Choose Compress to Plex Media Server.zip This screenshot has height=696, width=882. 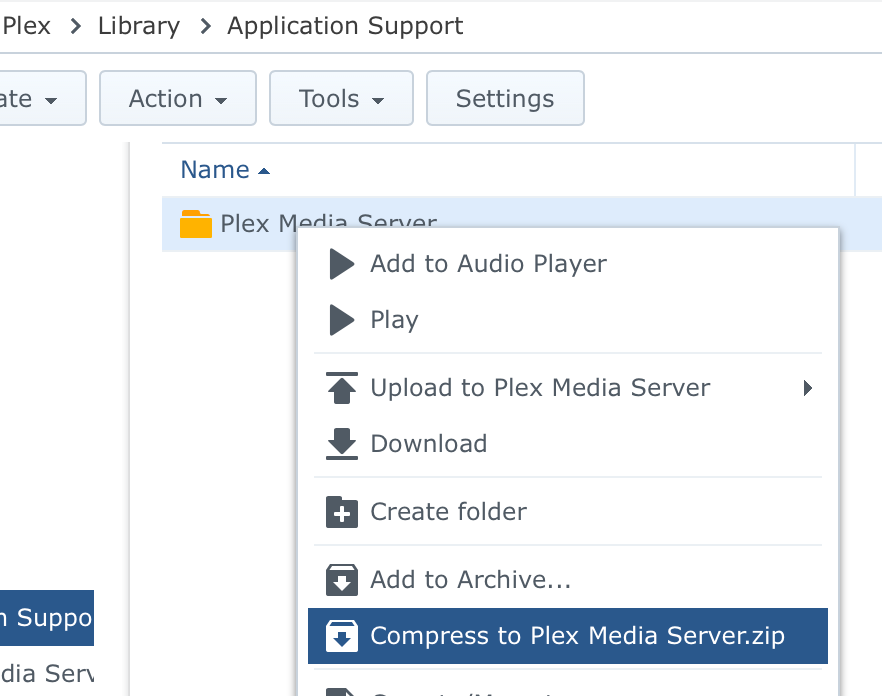[568, 636]
